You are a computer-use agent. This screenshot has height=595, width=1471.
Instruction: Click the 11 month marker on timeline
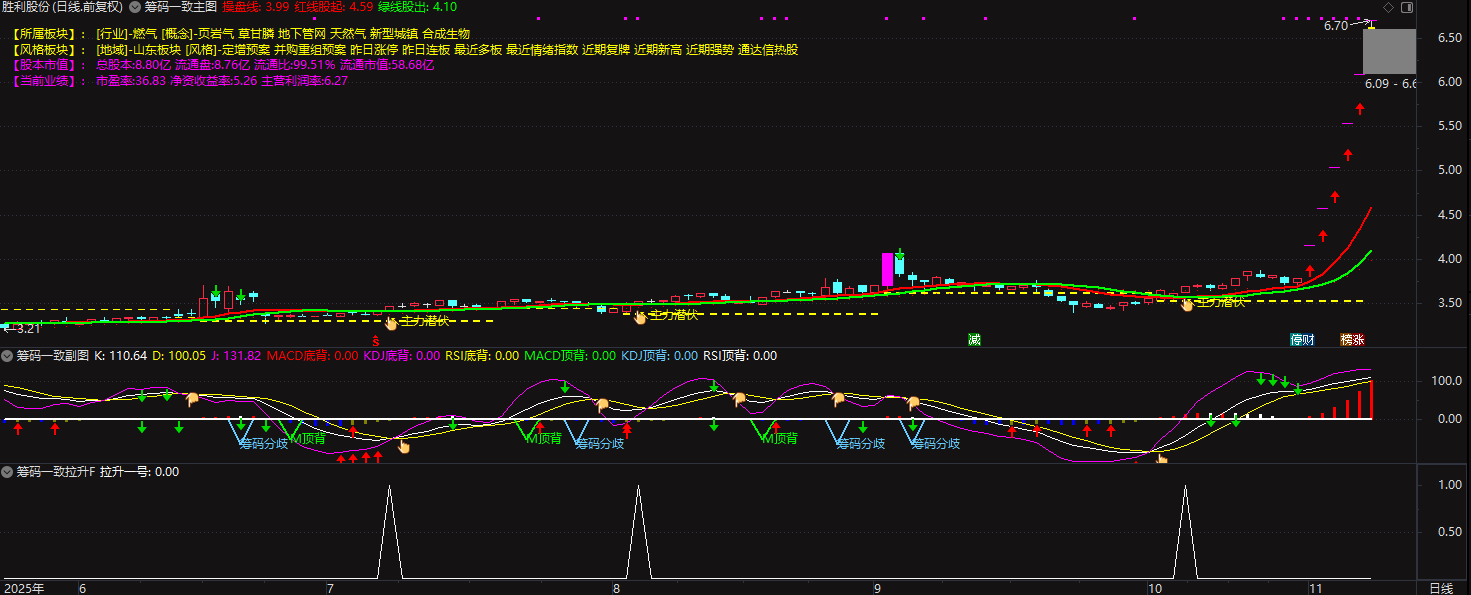coord(1316,588)
